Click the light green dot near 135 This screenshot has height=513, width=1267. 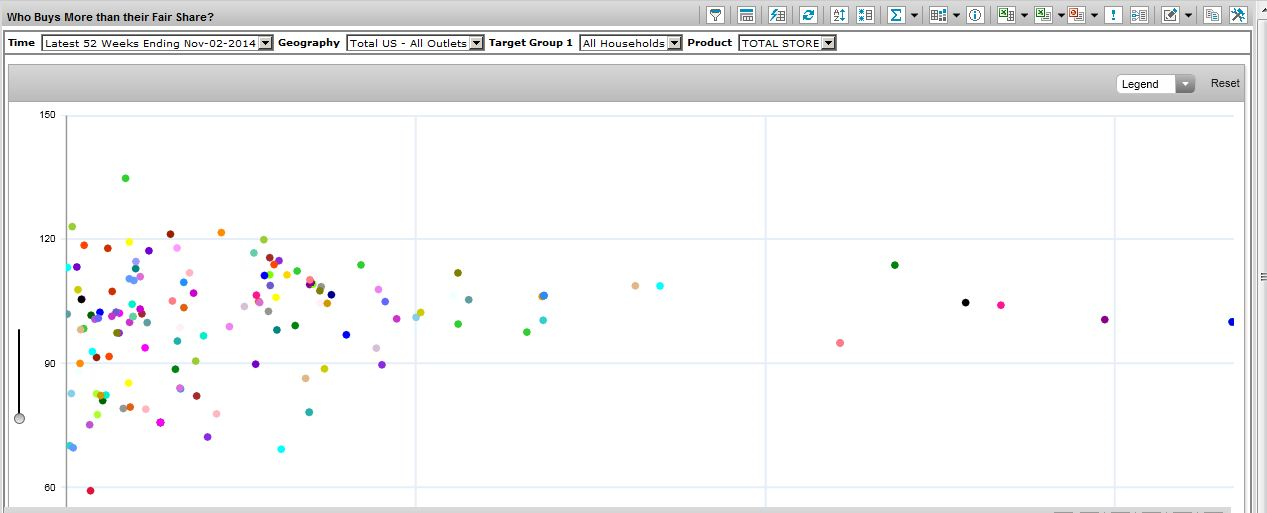(x=125, y=178)
